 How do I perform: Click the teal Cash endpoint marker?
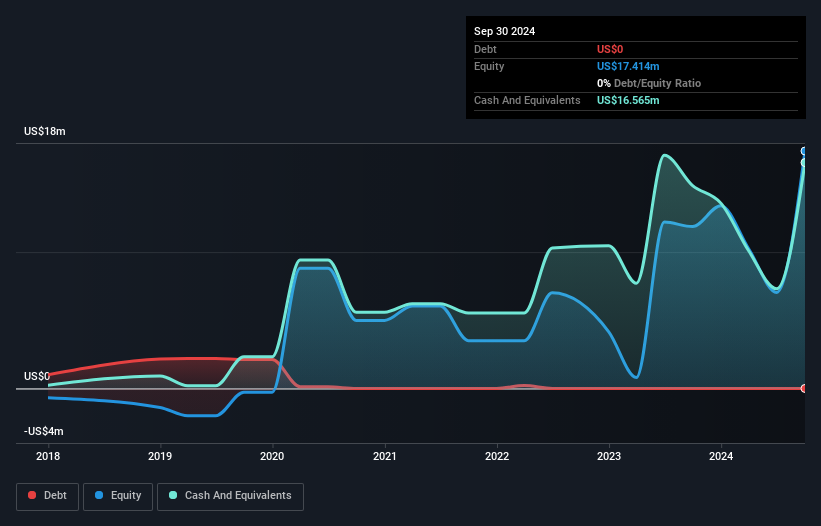pyautogui.click(x=804, y=163)
